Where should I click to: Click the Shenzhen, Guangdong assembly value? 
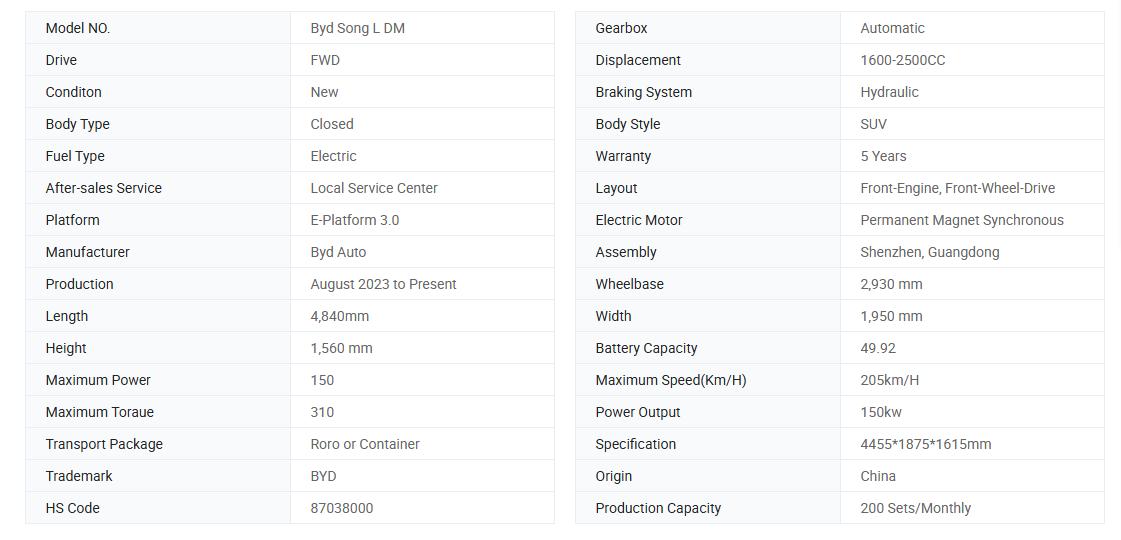coord(929,252)
